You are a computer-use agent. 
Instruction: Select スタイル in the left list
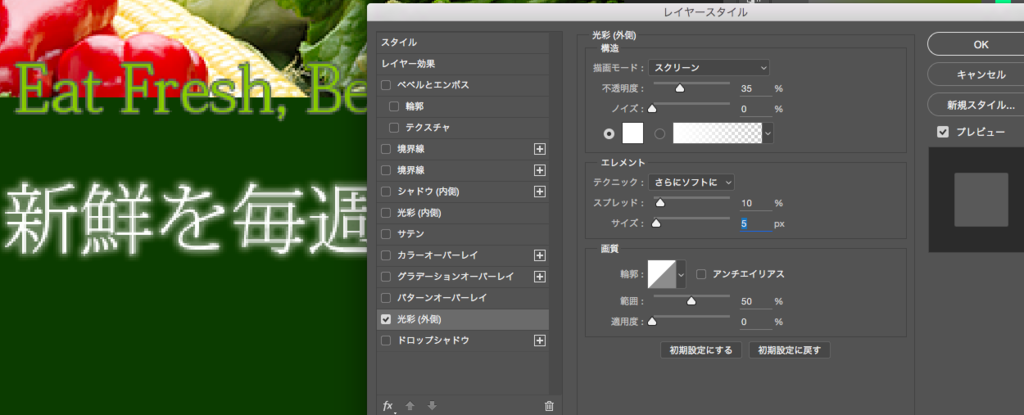click(x=399, y=42)
